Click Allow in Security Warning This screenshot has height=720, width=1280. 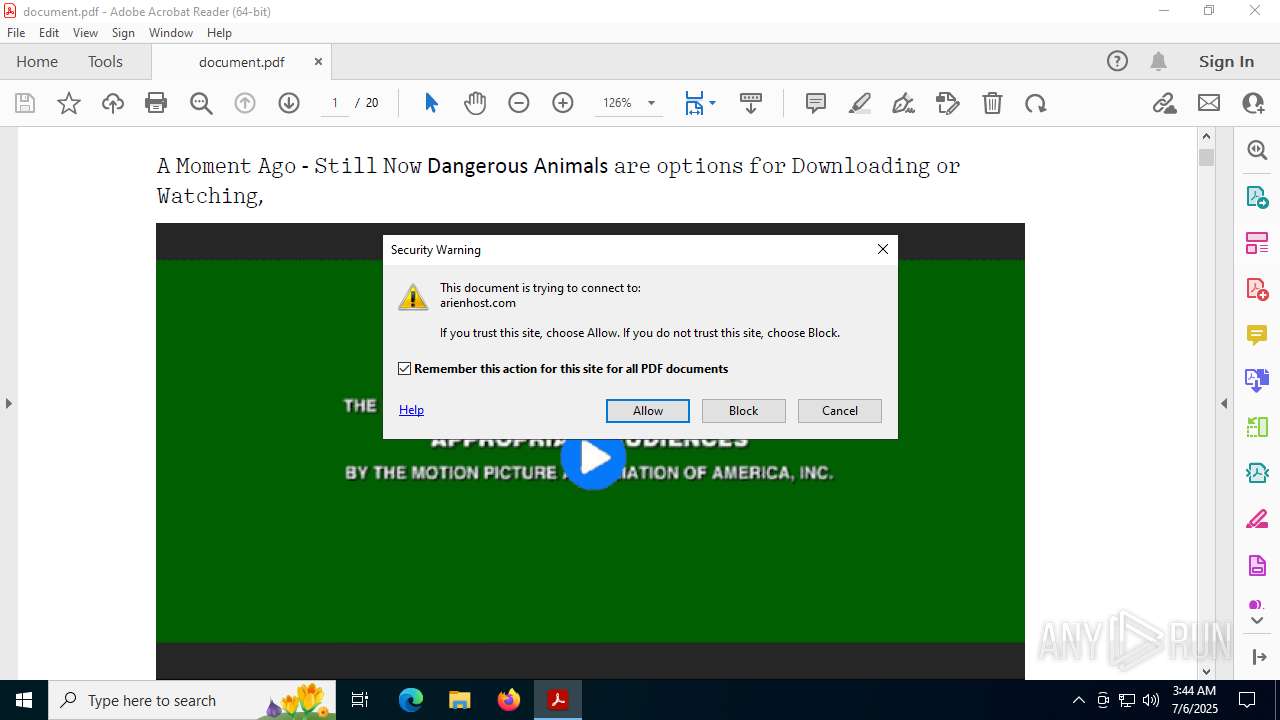tap(648, 411)
